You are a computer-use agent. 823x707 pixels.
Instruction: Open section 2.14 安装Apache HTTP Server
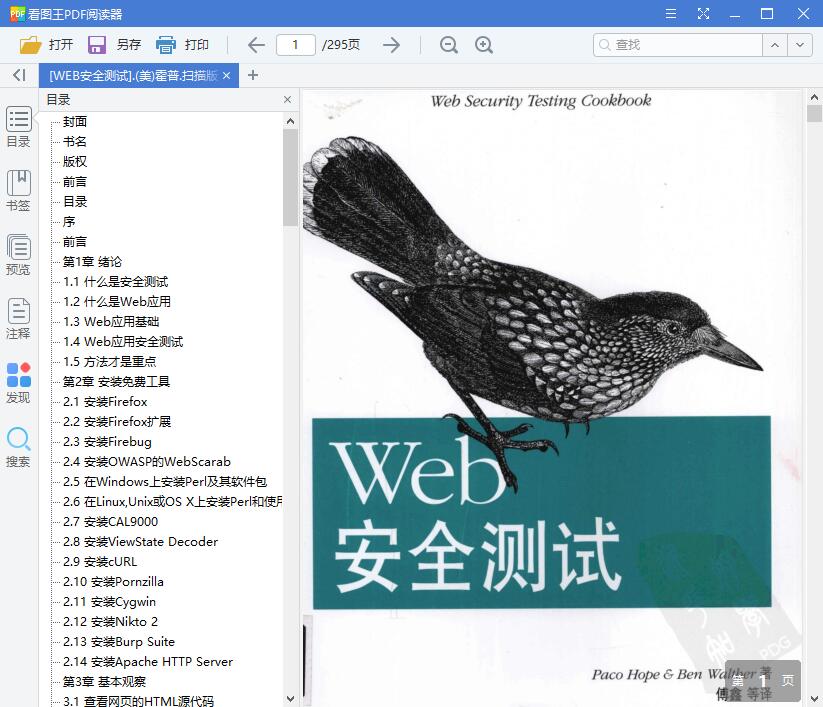(x=147, y=661)
